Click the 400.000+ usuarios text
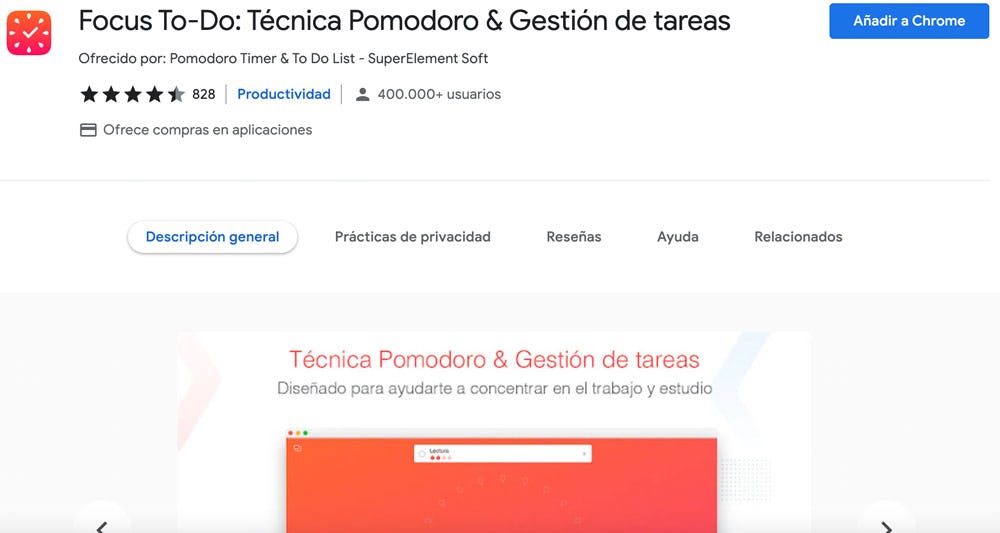 (x=439, y=94)
